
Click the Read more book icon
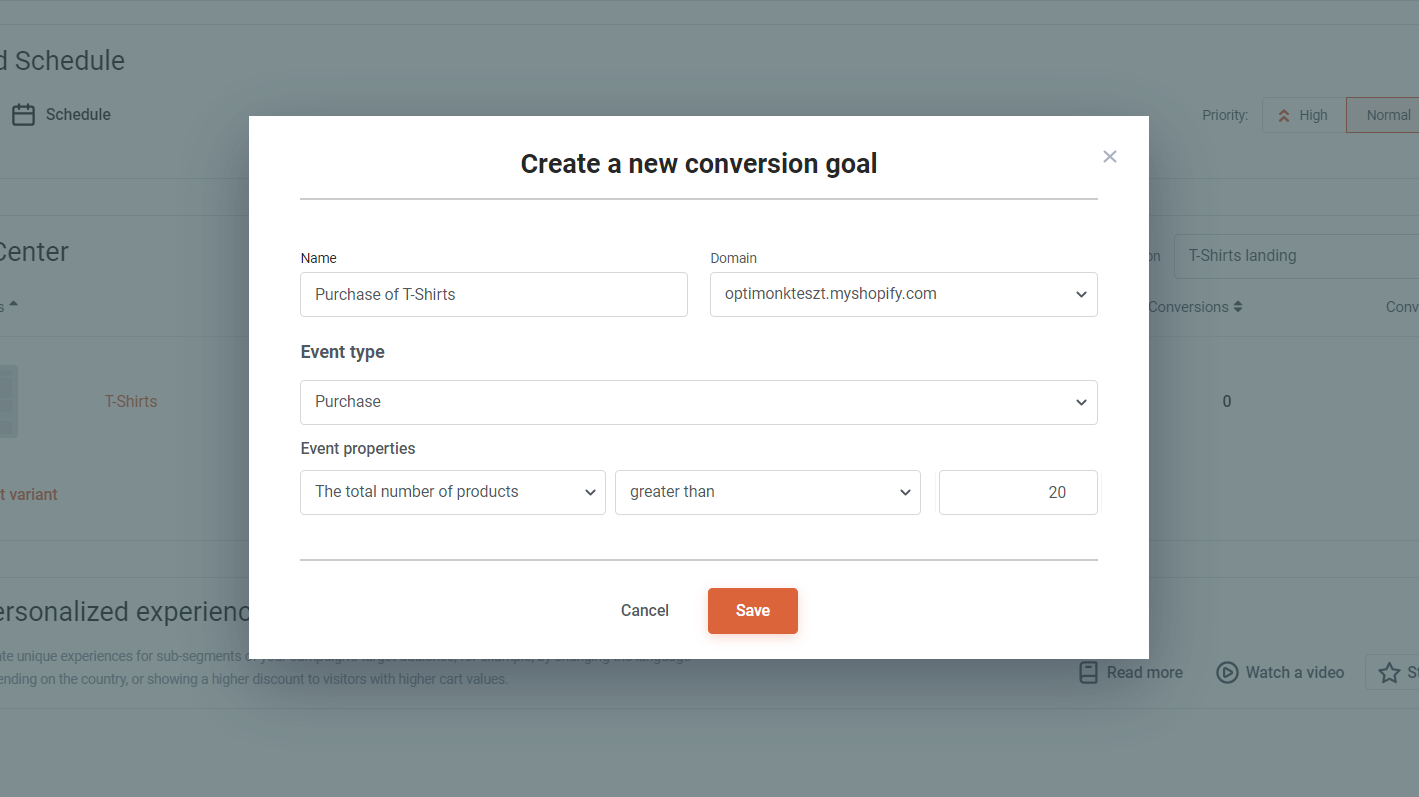1089,673
